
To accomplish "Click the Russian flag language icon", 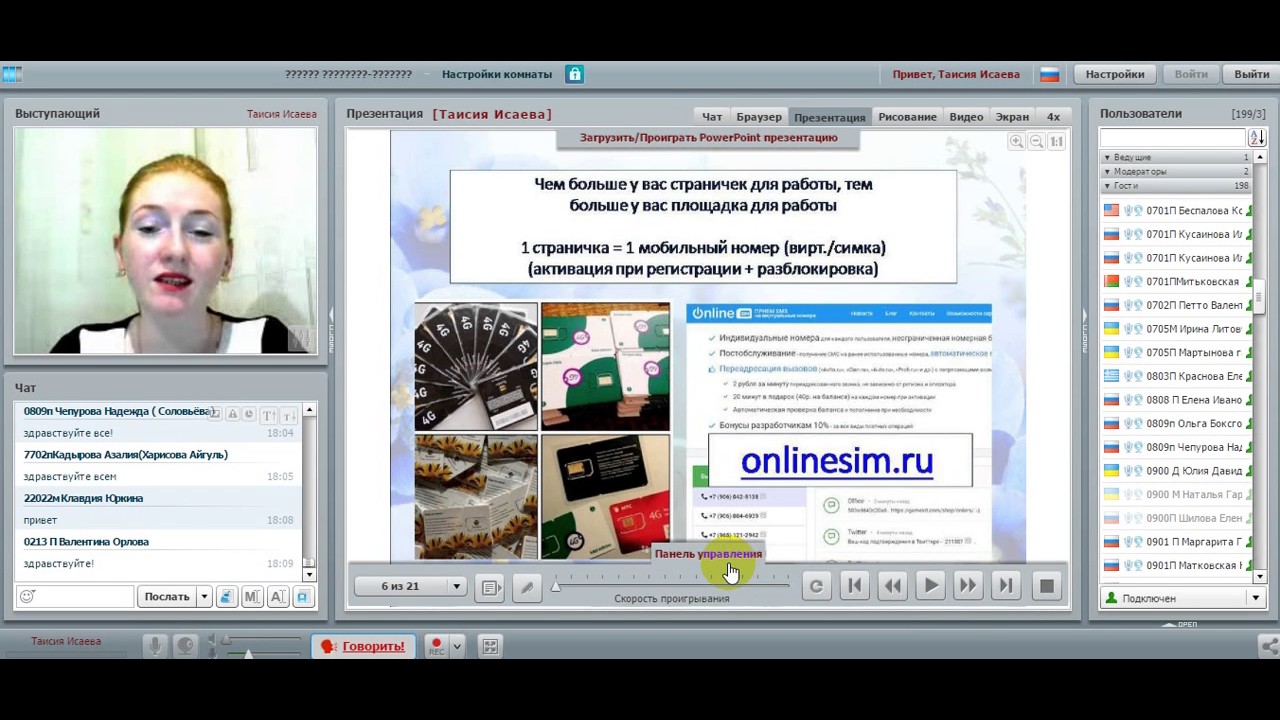I will (x=1049, y=74).
